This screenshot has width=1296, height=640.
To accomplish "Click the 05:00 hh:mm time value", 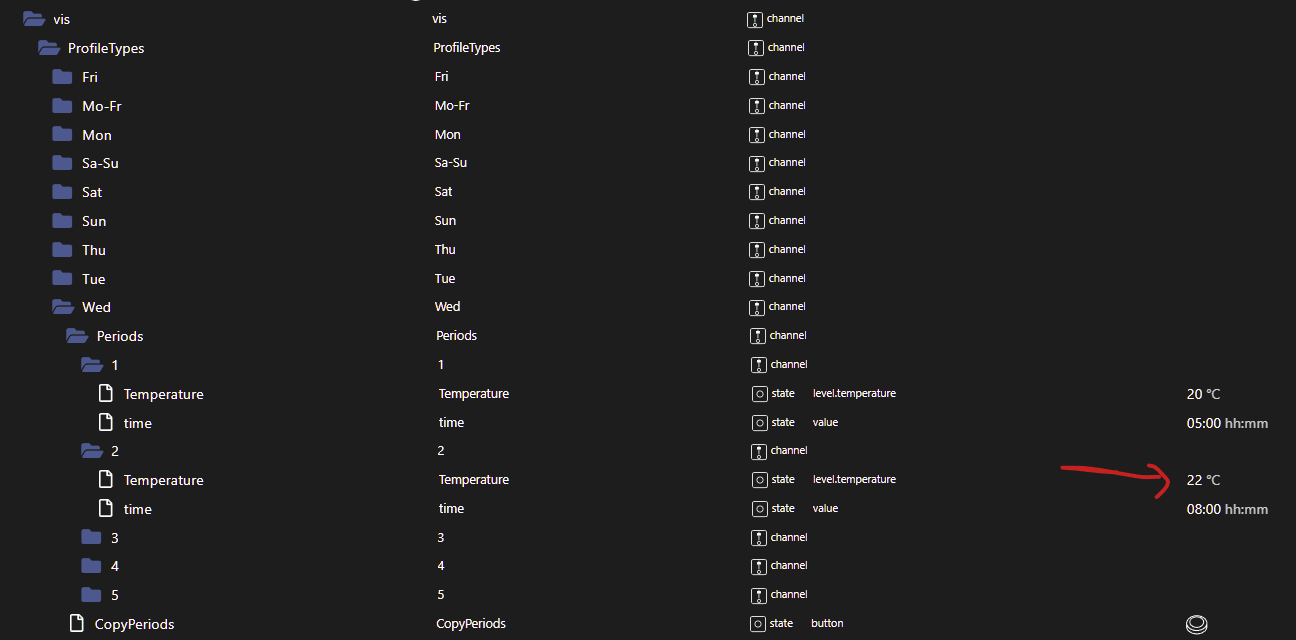I will point(1227,422).
